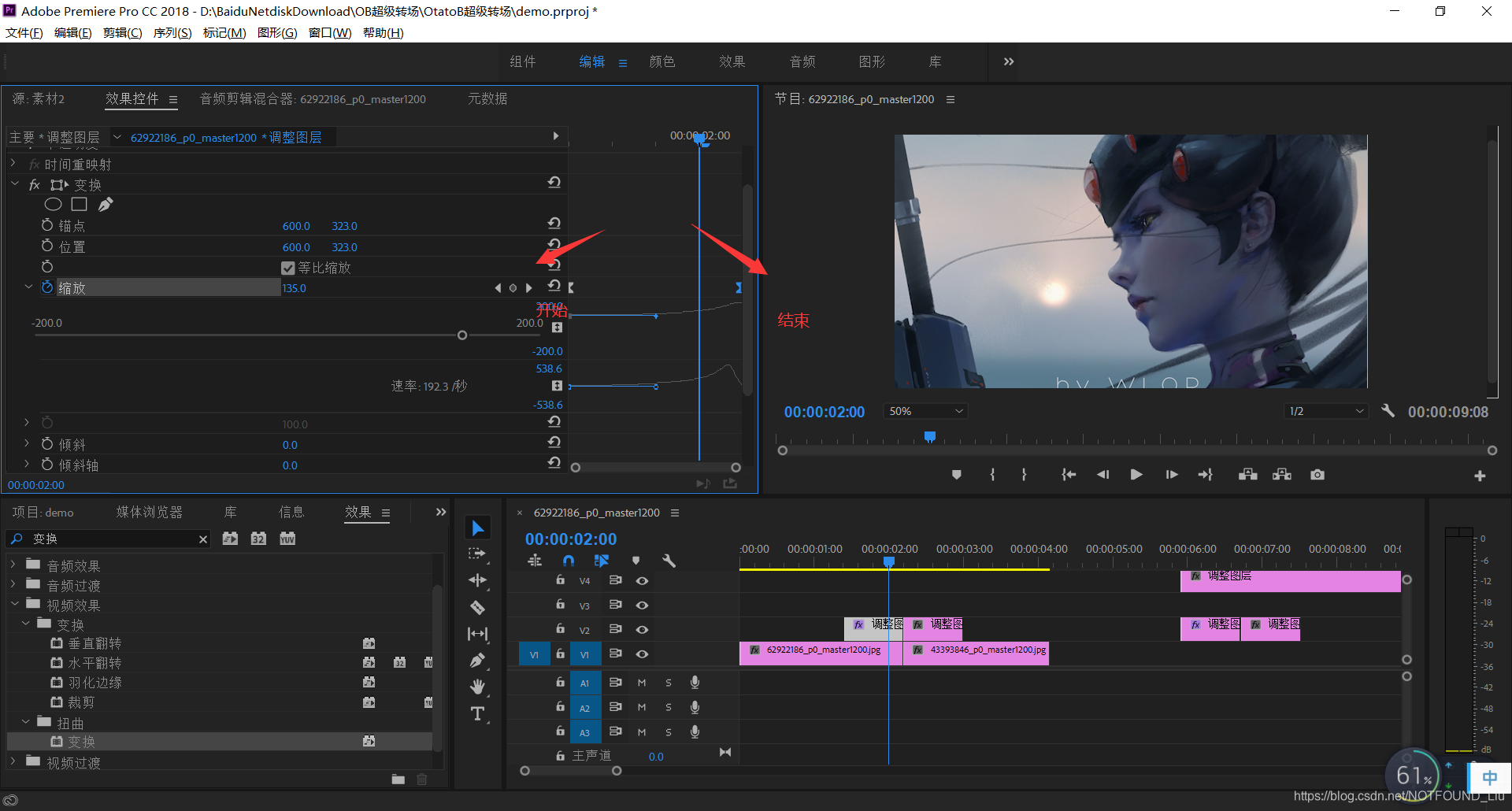Adjust the 缩放 value slider handle

click(462, 335)
